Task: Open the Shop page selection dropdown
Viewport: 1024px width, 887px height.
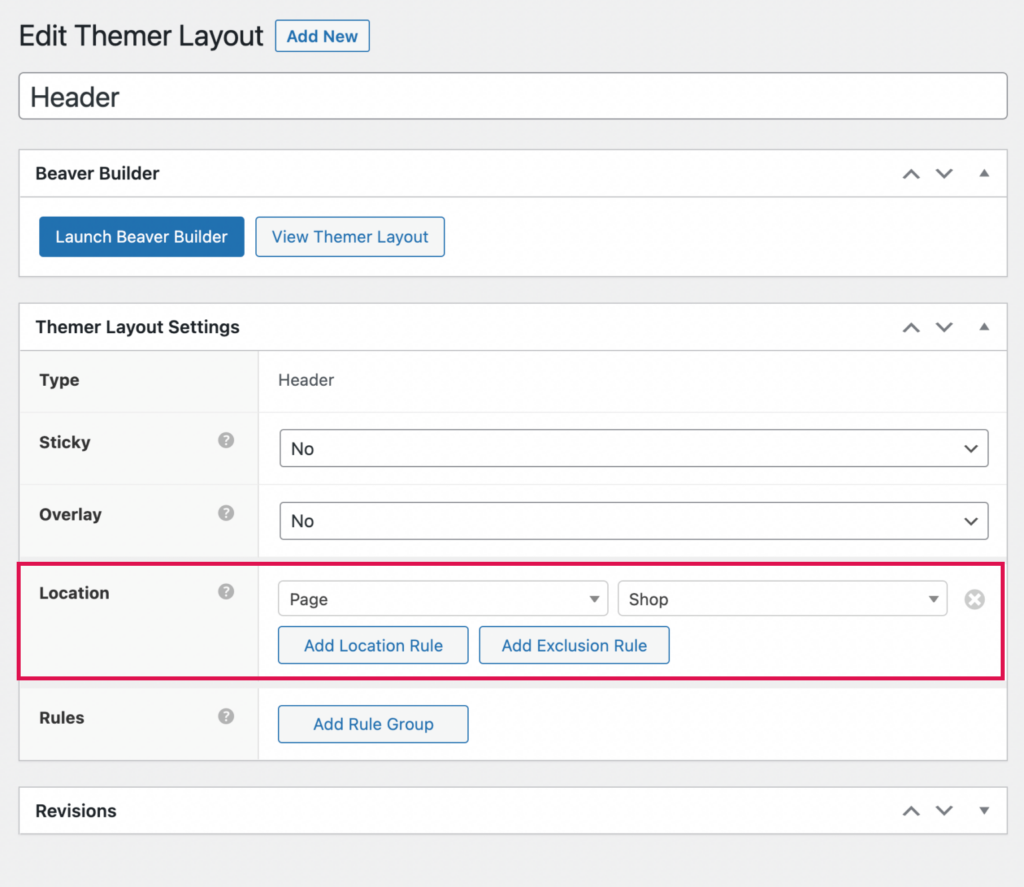Action: (782, 599)
